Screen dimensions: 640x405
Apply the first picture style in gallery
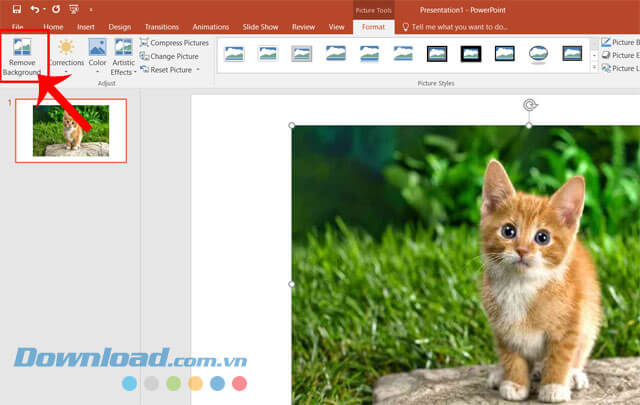(234, 53)
